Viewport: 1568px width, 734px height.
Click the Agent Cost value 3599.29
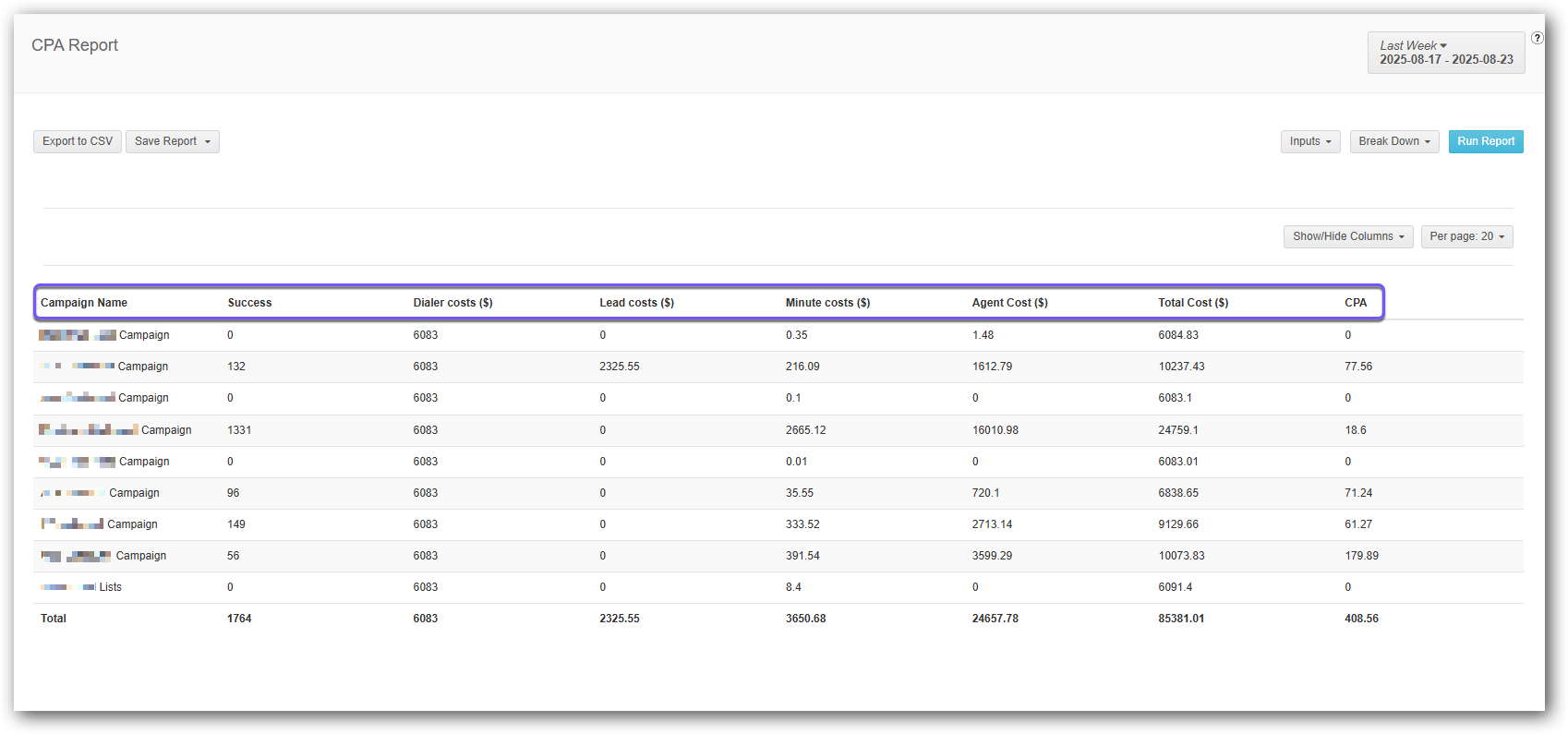coord(993,556)
